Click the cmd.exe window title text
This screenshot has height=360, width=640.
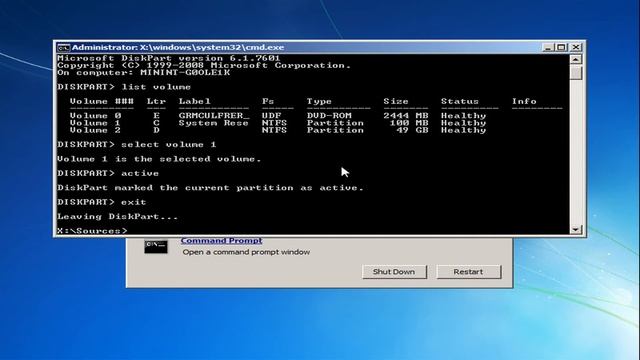pyautogui.click(x=178, y=47)
